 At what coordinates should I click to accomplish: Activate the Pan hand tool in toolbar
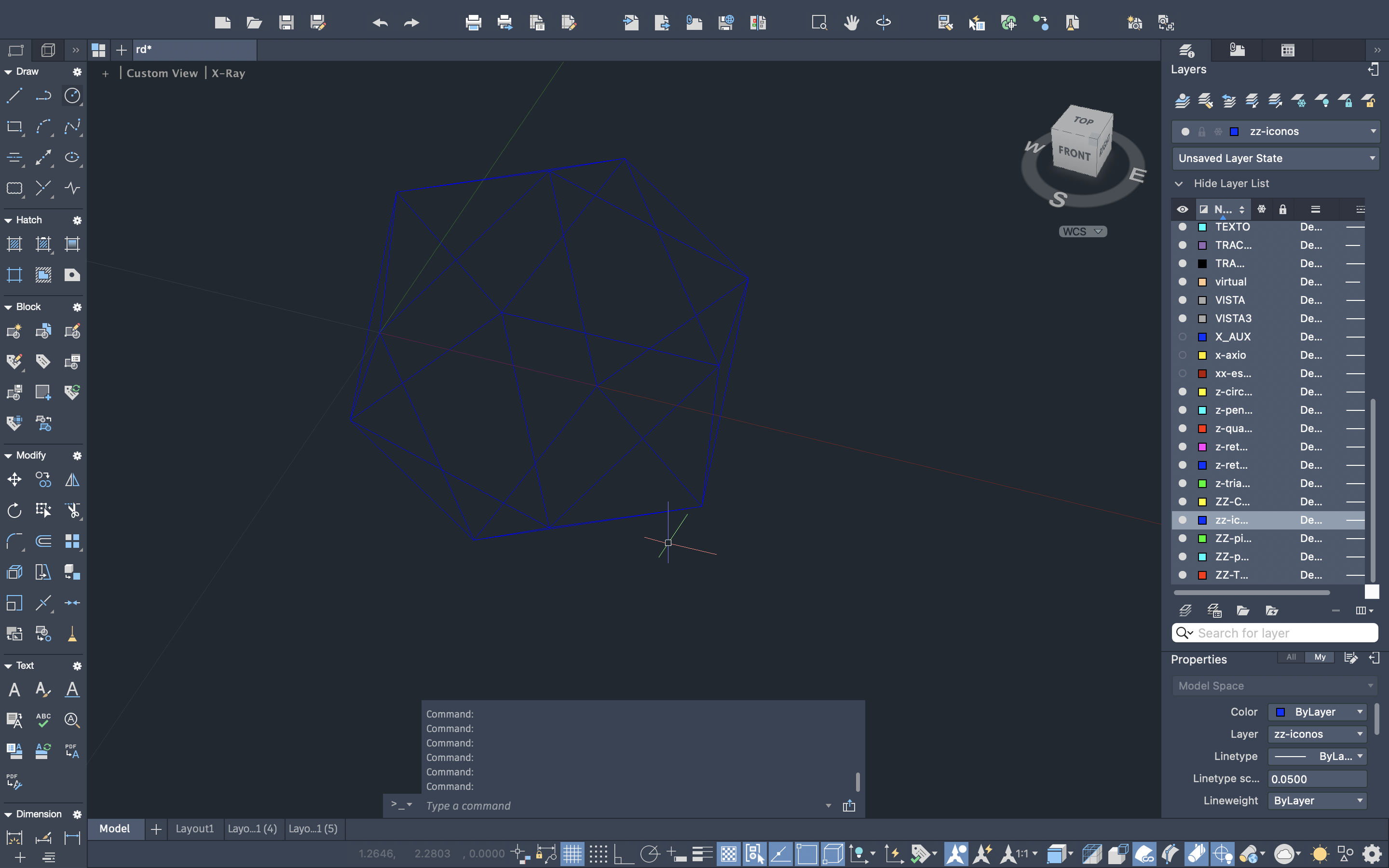click(x=851, y=23)
